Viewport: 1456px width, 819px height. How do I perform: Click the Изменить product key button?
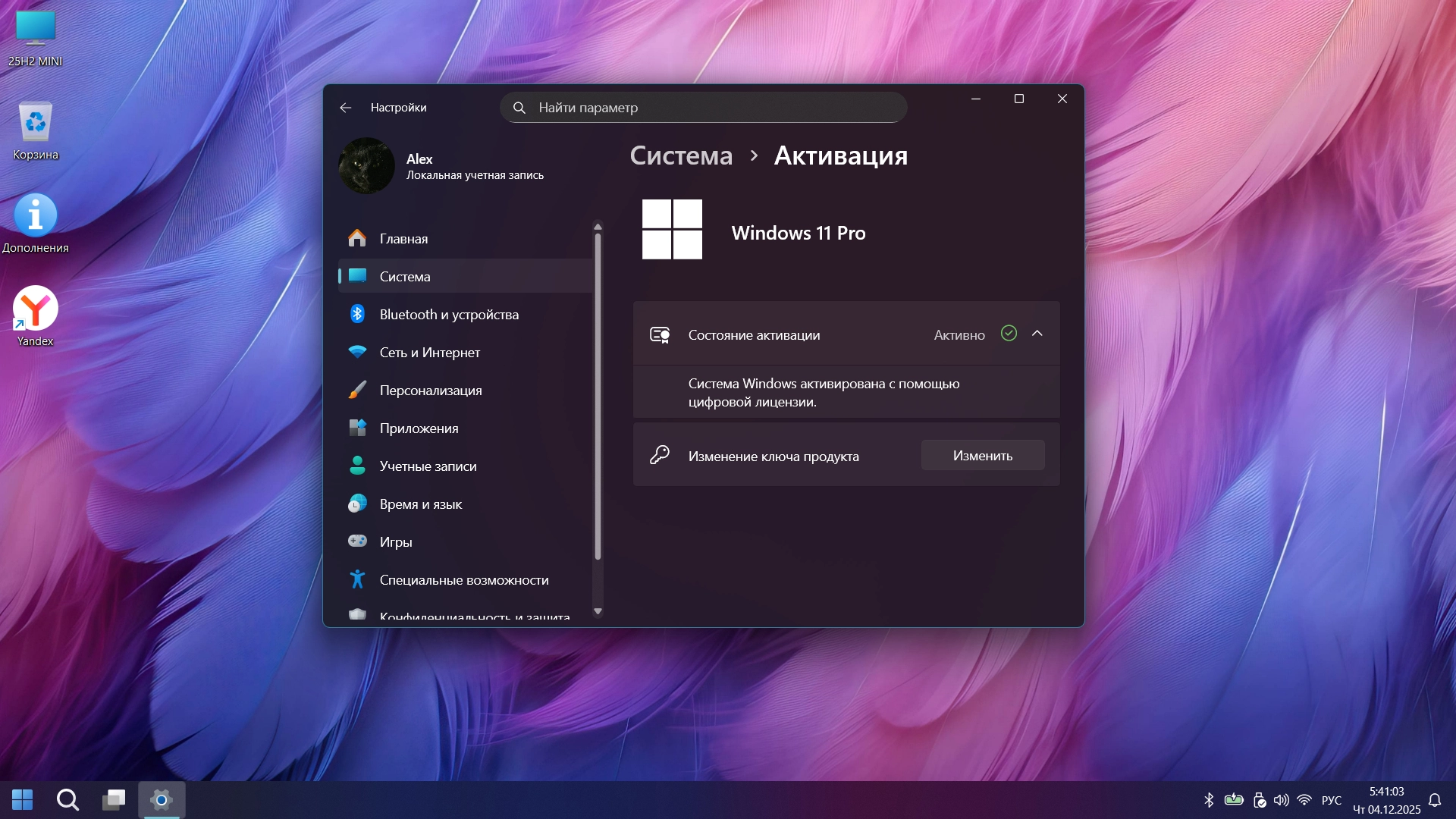(982, 456)
